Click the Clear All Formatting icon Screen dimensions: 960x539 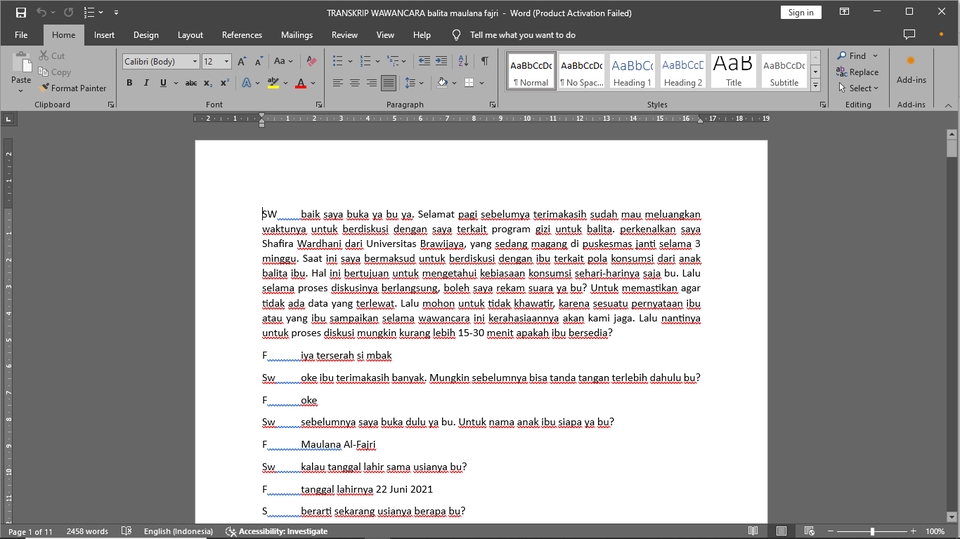click(311, 61)
